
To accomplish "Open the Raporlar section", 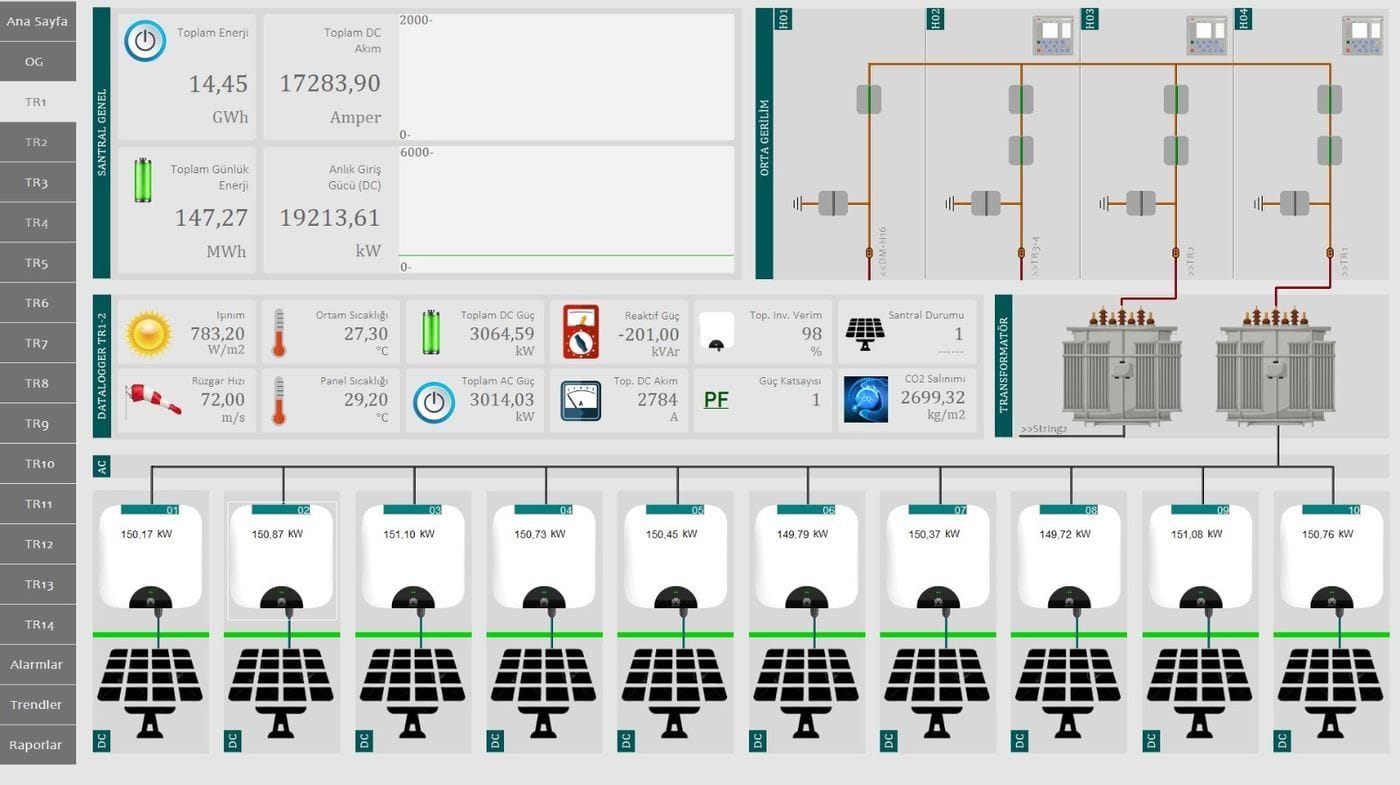I will [x=37, y=745].
